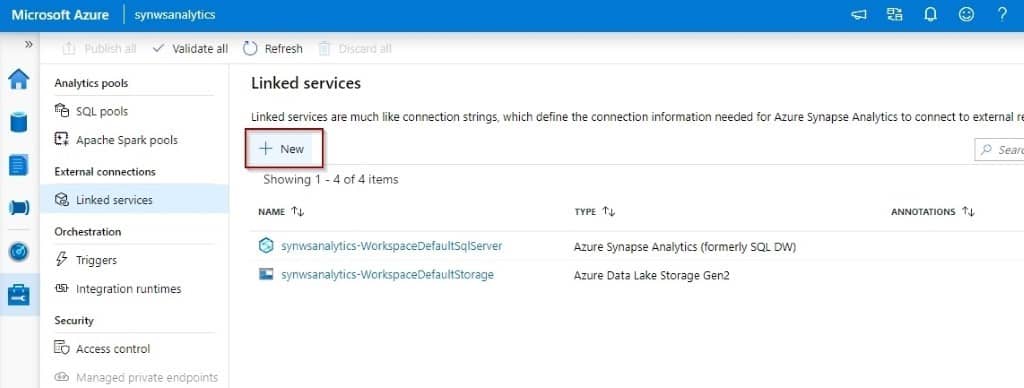Click the smiley feedback icon
The image size is (1024, 388).
[966, 14]
